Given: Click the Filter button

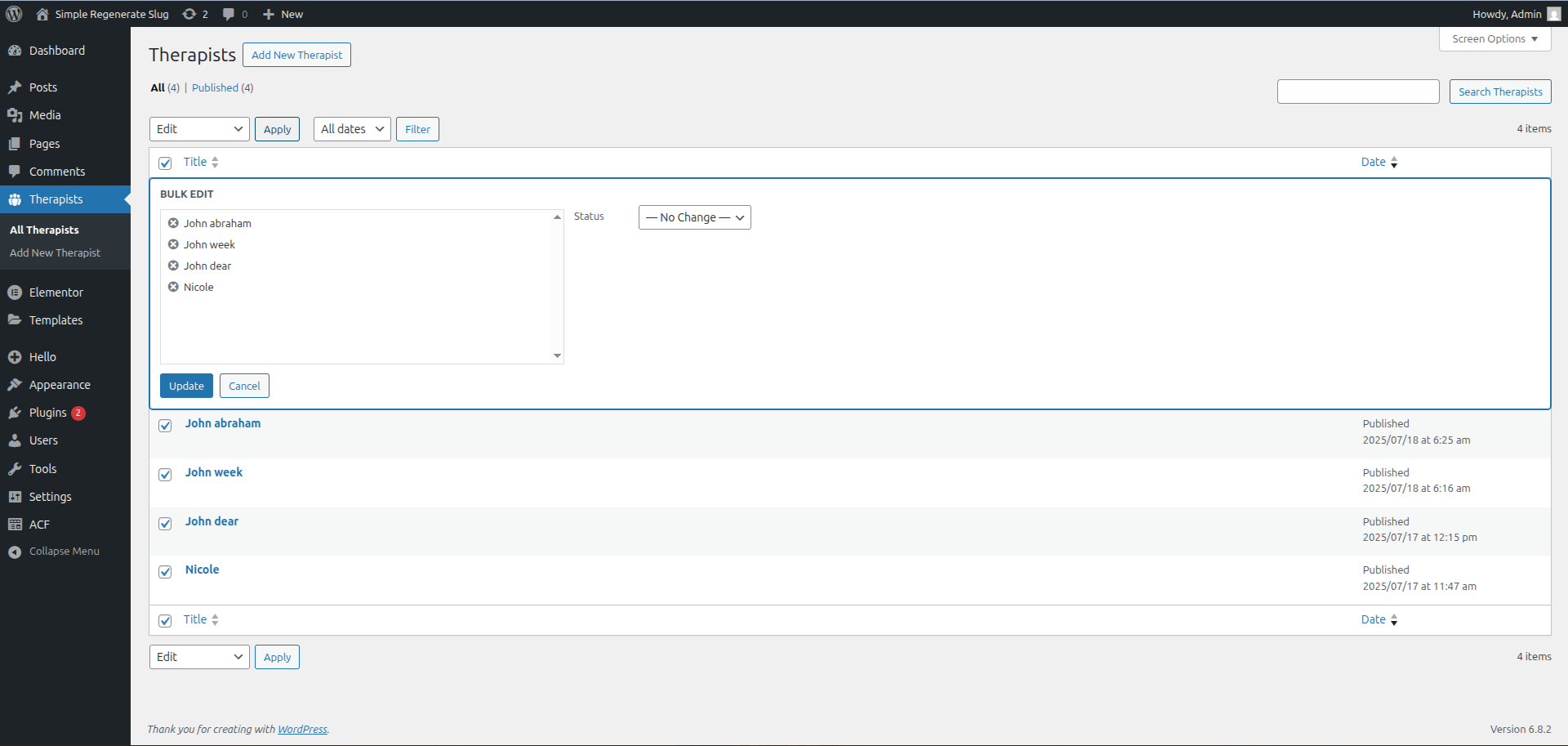Looking at the screenshot, I should [417, 129].
